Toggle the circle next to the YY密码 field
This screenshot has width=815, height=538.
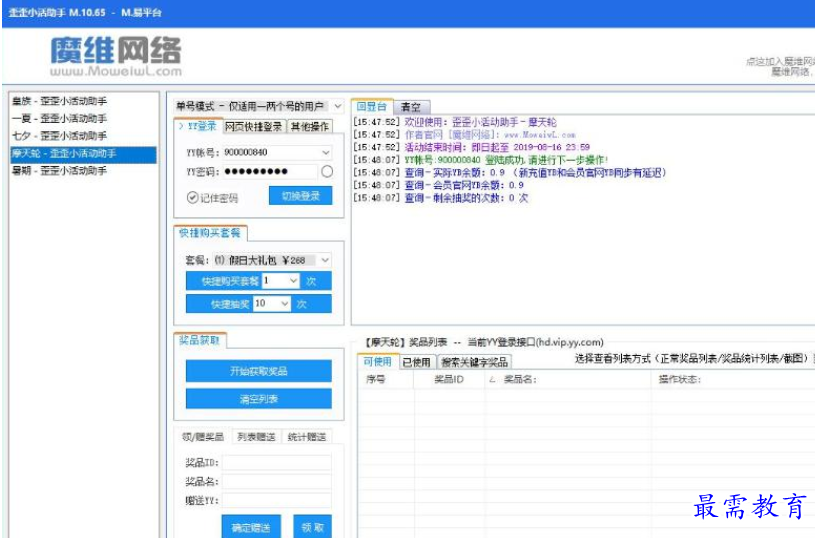(327, 172)
